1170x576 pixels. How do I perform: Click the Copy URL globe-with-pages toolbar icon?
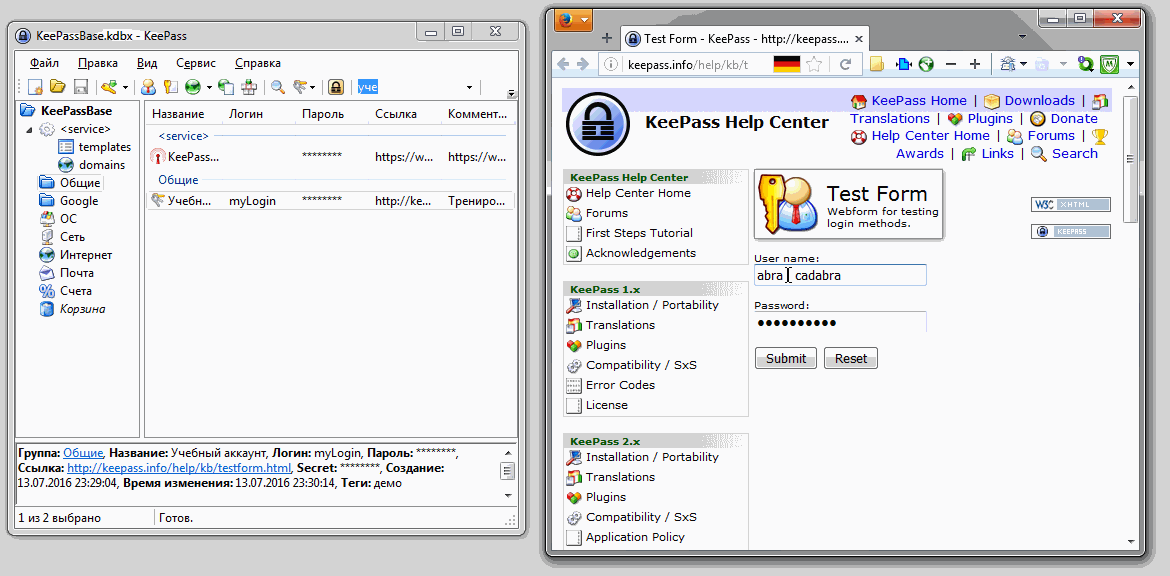pos(226,87)
